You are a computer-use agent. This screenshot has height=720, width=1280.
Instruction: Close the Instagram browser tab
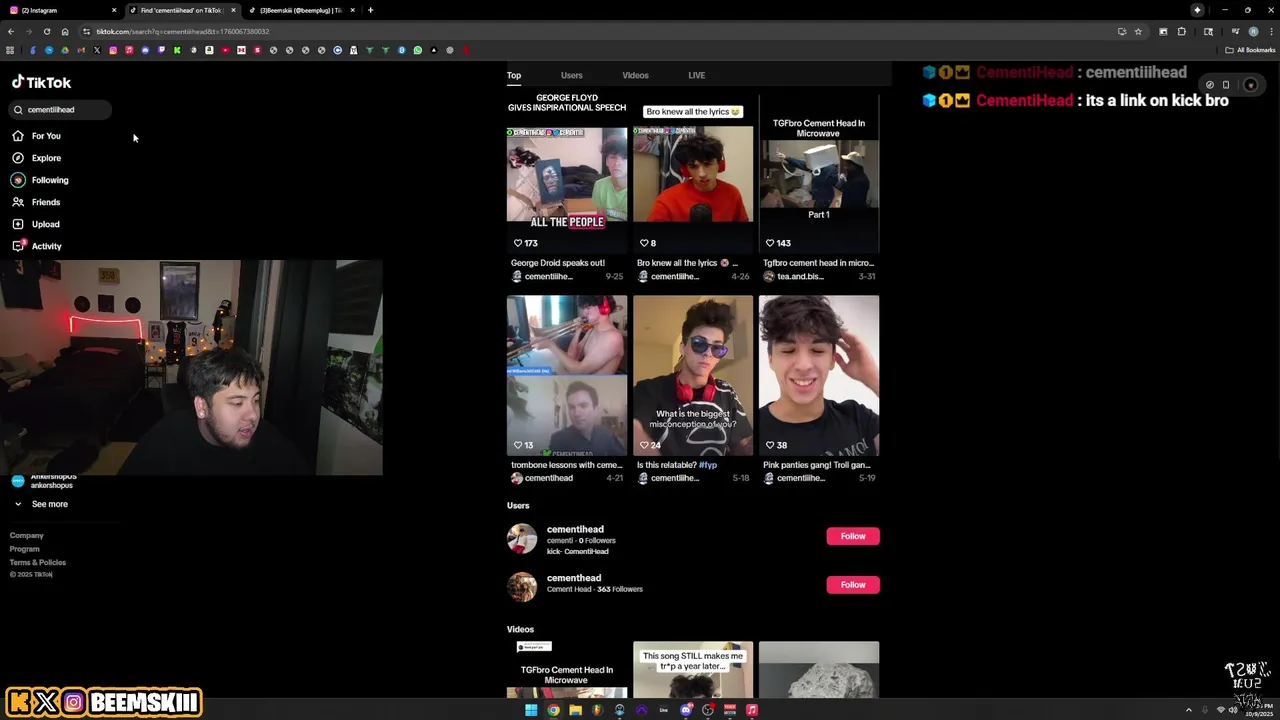[x=114, y=10]
